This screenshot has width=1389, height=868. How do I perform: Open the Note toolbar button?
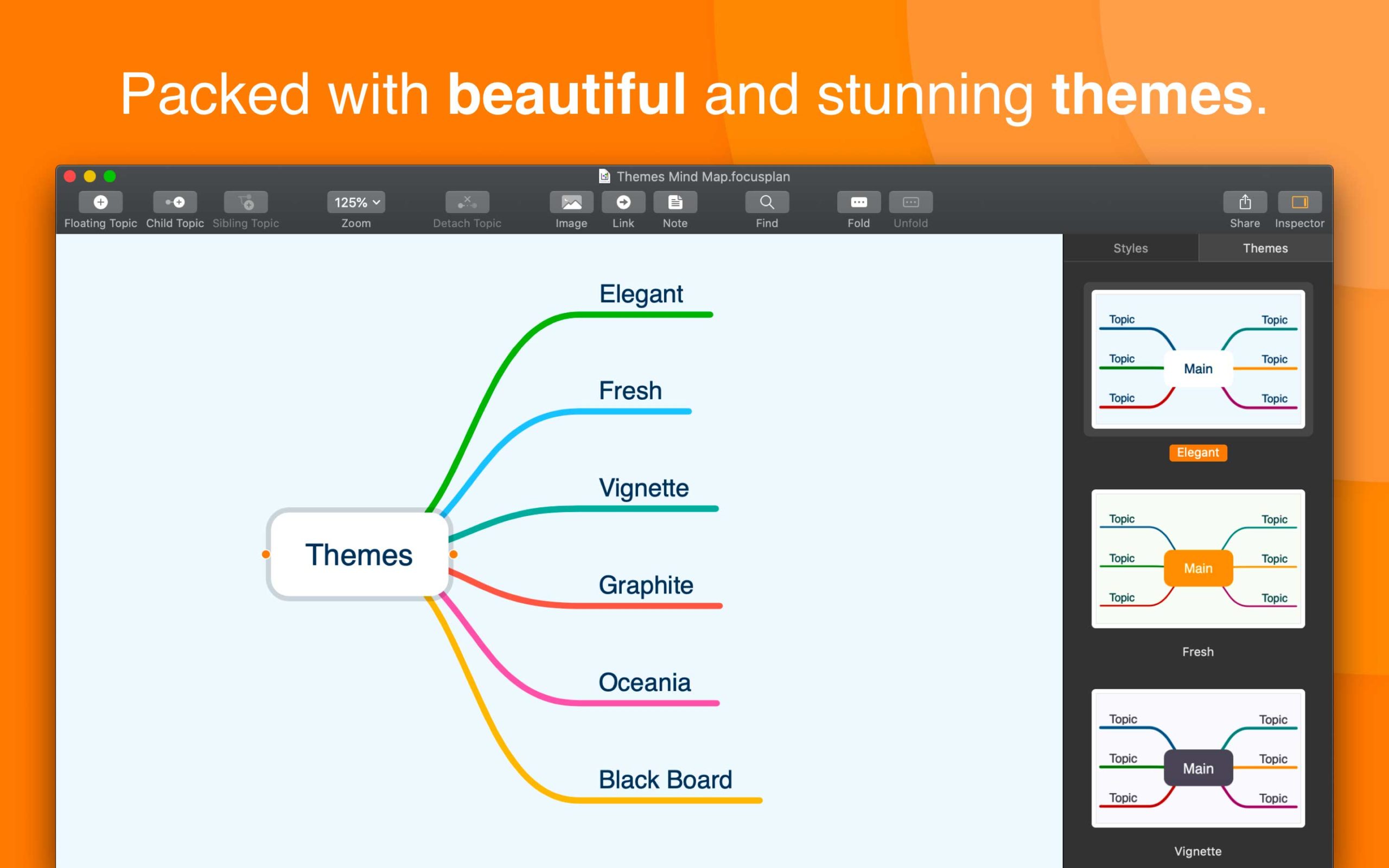tap(675, 202)
